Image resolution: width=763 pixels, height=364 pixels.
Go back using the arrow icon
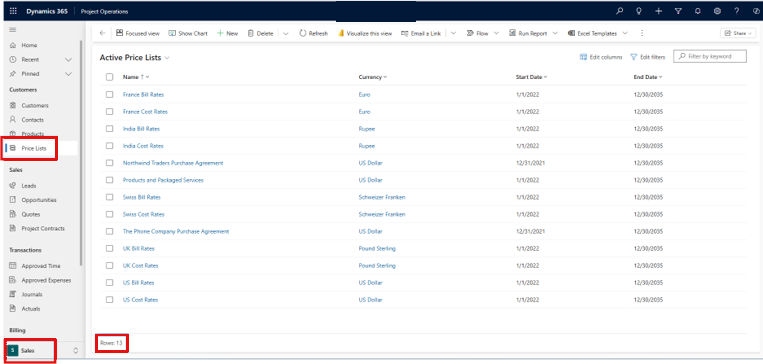click(x=102, y=34)
